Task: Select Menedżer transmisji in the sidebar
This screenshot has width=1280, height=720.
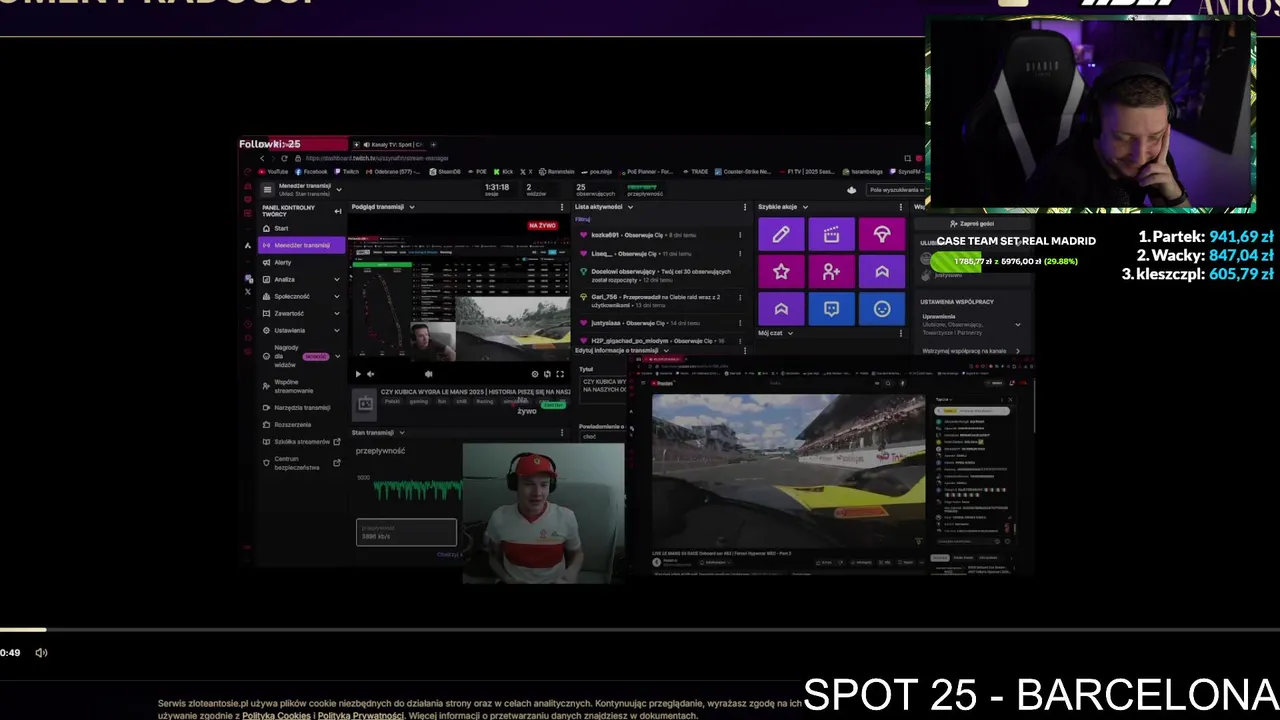Action: 301,245
